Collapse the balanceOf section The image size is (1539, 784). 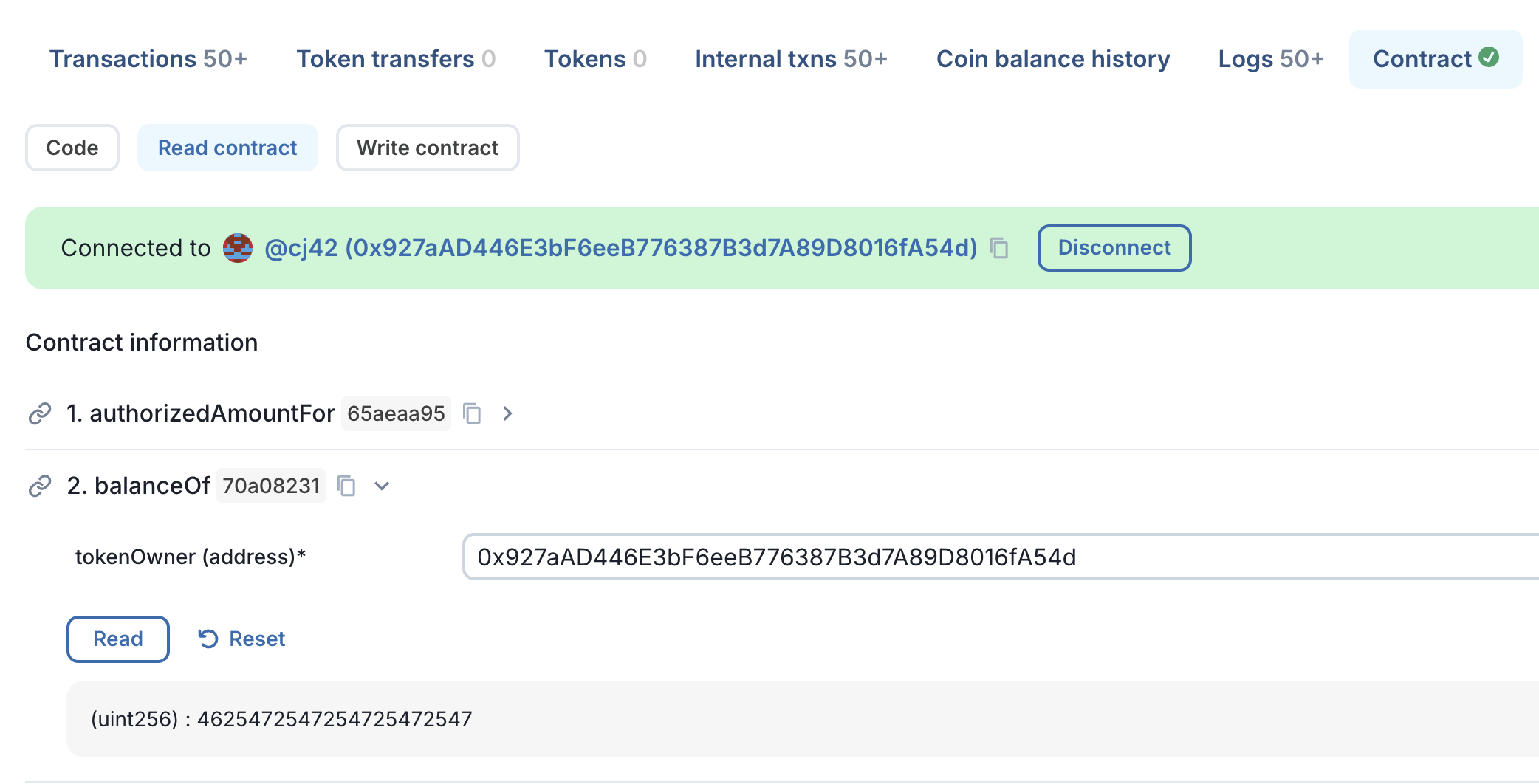click(x=382, y=486)
